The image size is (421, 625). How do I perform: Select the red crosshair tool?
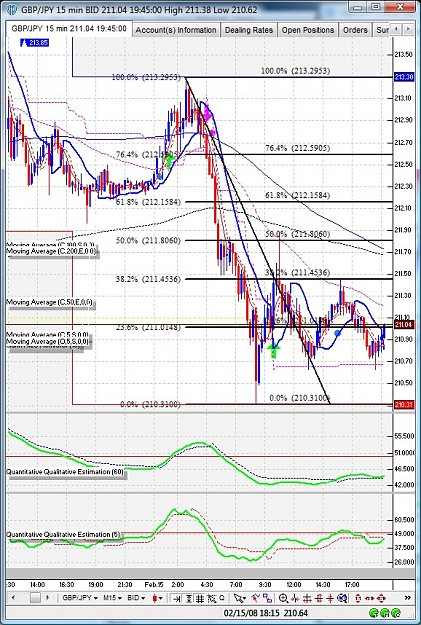pyautogui.click(x=330, y=598)
